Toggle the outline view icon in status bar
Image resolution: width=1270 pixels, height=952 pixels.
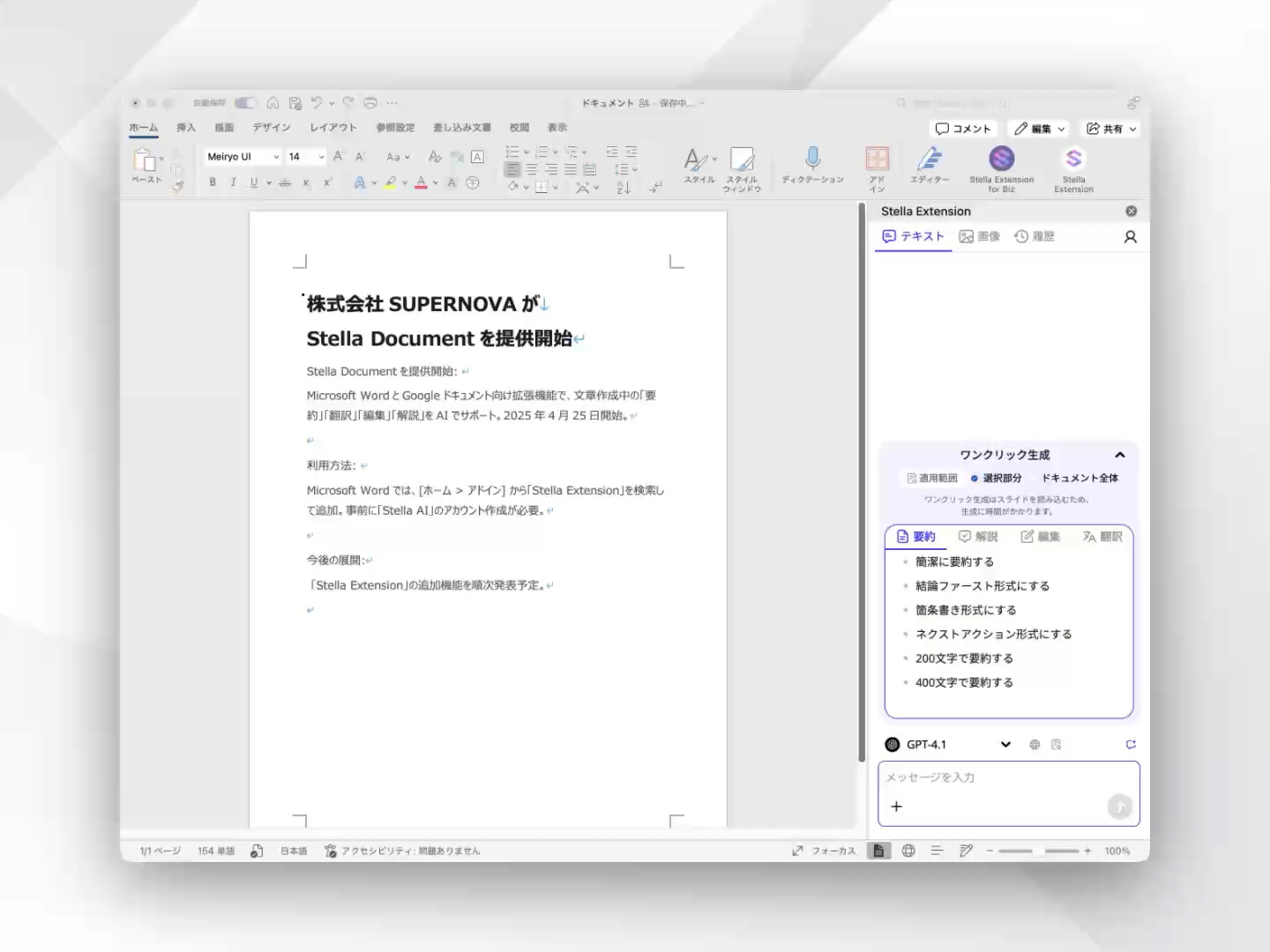(937, 851)
